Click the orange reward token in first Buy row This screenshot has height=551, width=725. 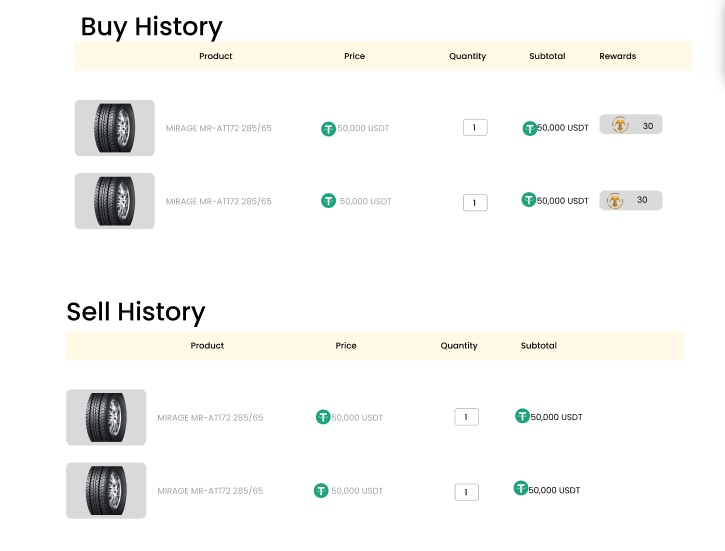[620, 125]
